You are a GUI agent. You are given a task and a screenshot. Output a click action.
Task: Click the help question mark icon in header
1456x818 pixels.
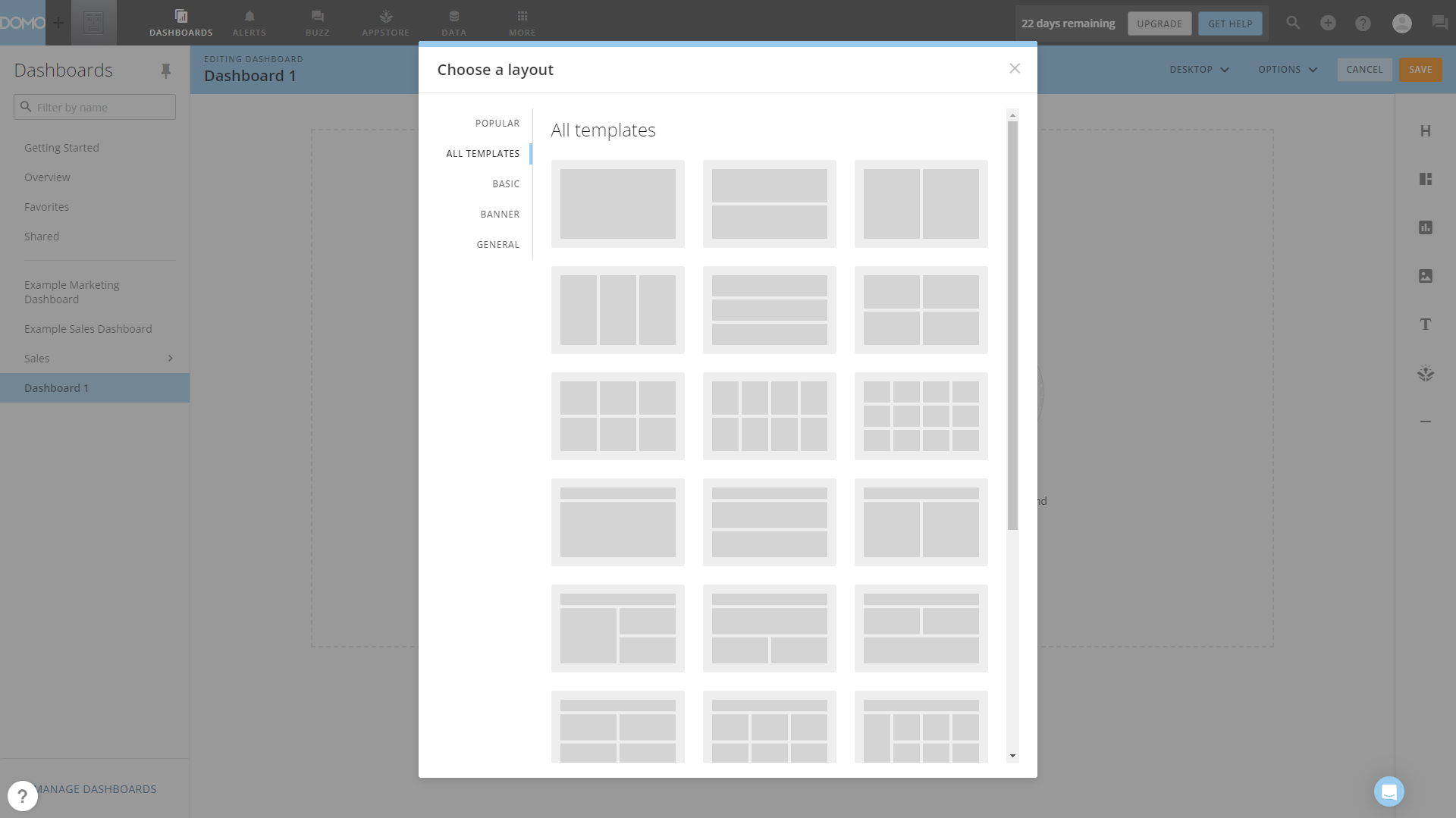pos(1363,23)
